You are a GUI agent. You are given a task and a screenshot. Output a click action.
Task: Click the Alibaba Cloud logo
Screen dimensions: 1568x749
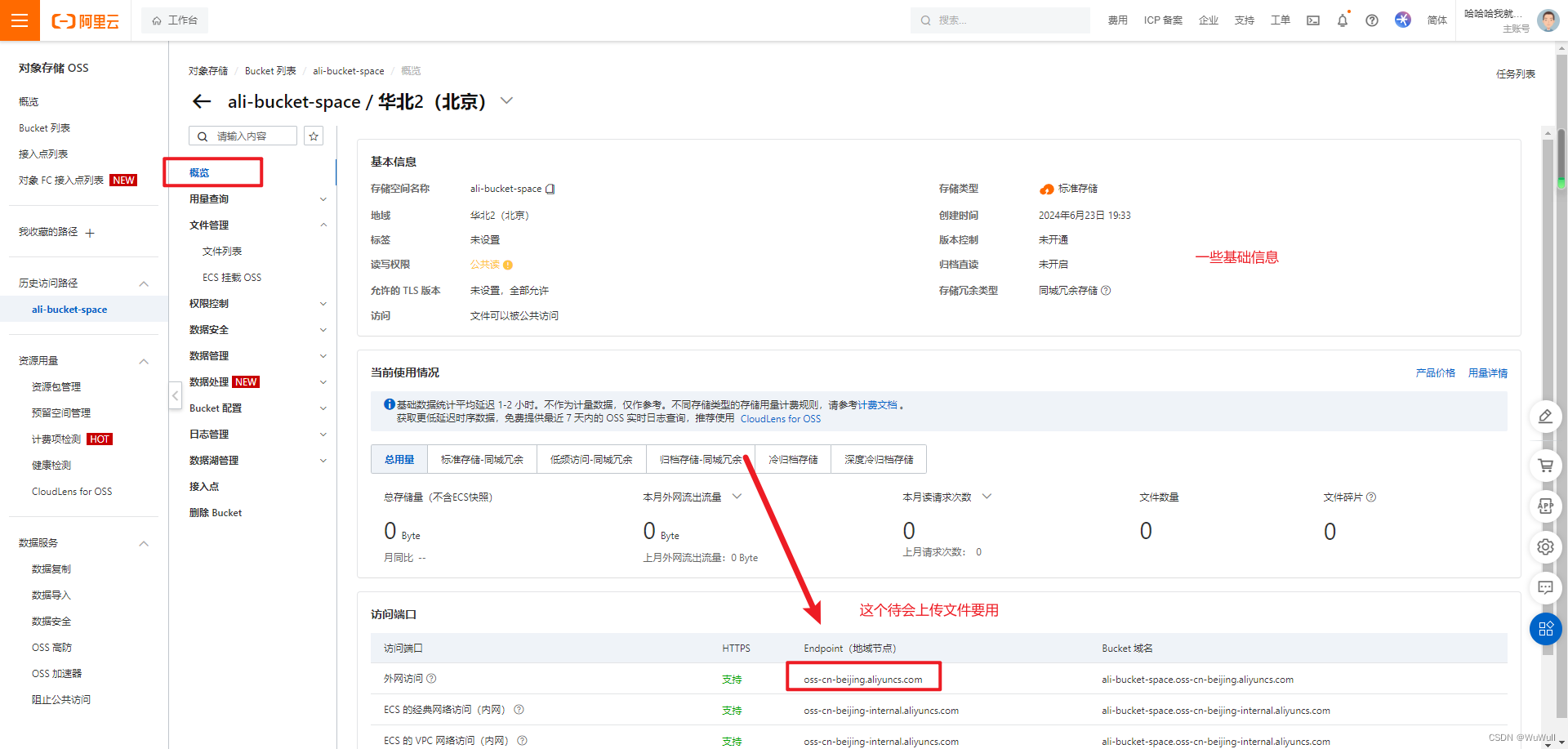click(x=85, y=21)
